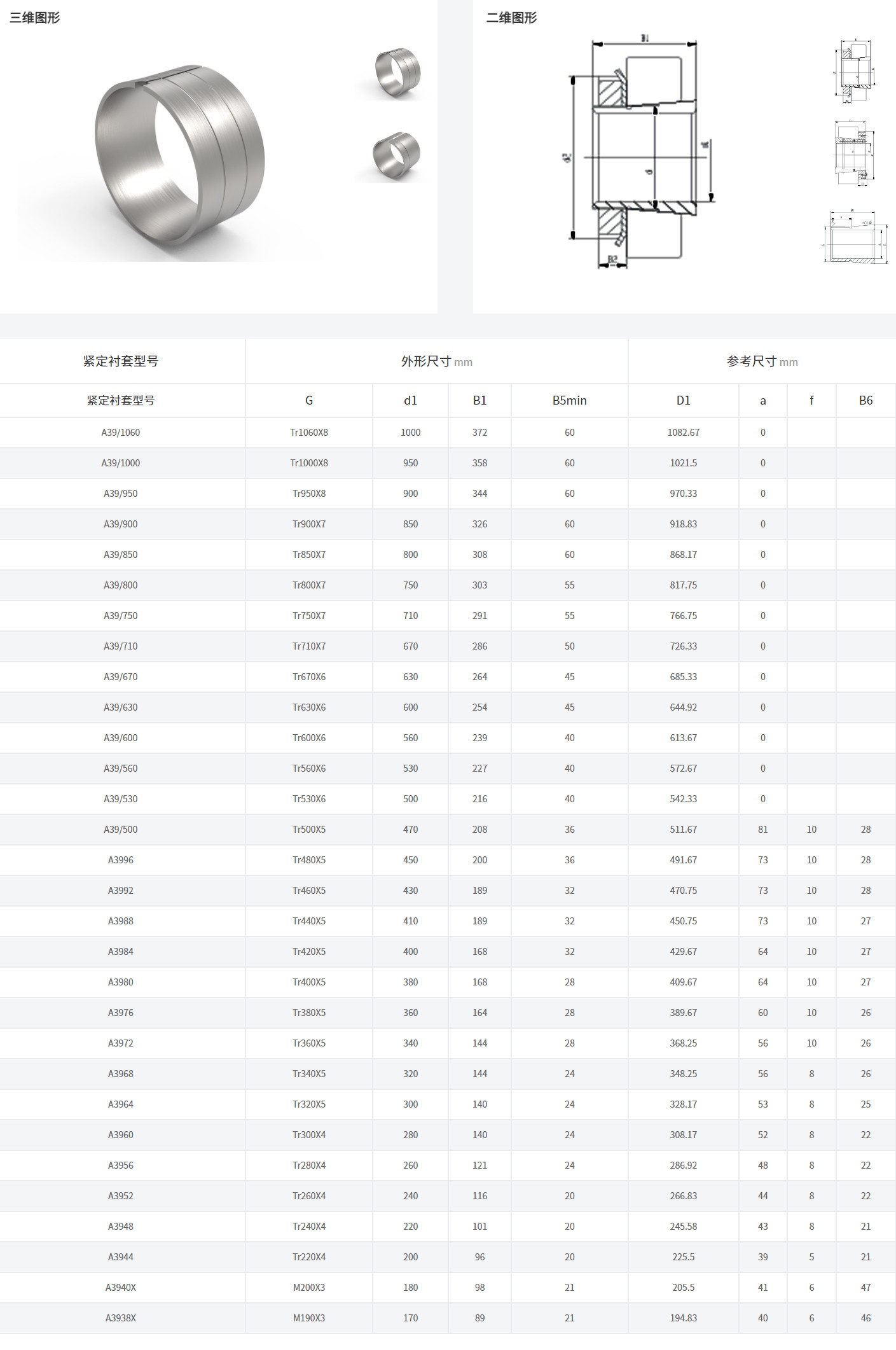
Task: Select model A39/900 row label
Action: (x=121, y=524)
